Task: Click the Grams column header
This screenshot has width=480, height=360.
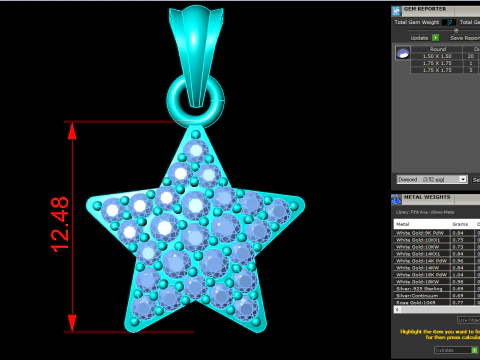Action: (x=462, y=224)
